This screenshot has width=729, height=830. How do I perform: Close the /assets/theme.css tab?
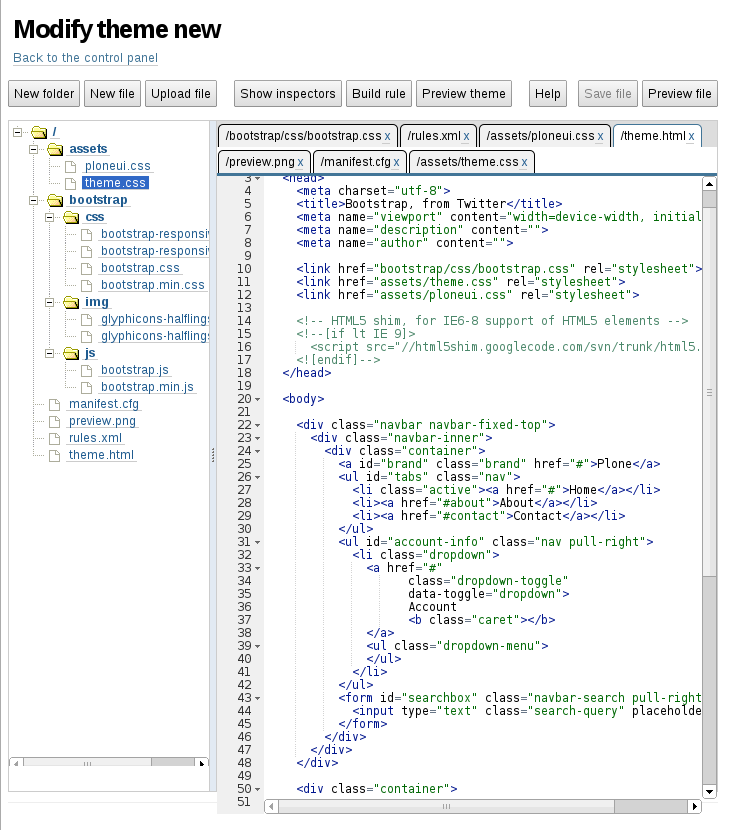[524, 163]
